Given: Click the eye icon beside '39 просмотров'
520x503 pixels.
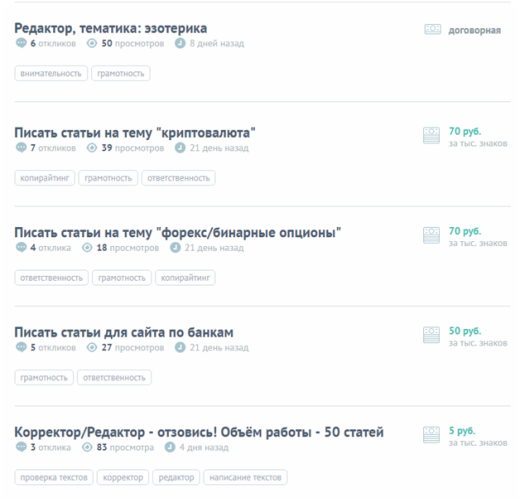Looking at the screenshot, I should tap(92, 148).
